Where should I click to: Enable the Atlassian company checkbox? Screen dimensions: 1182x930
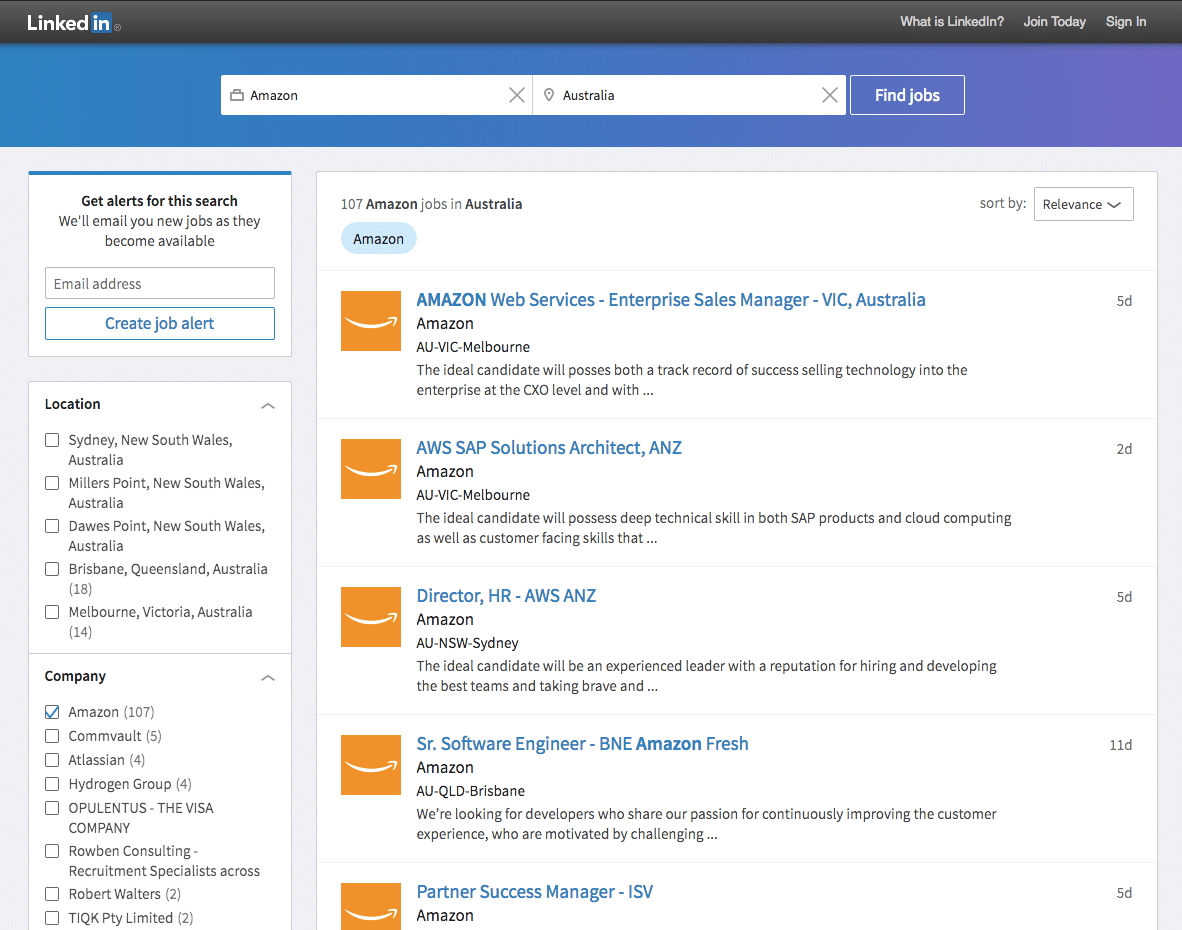pos(52,760)
